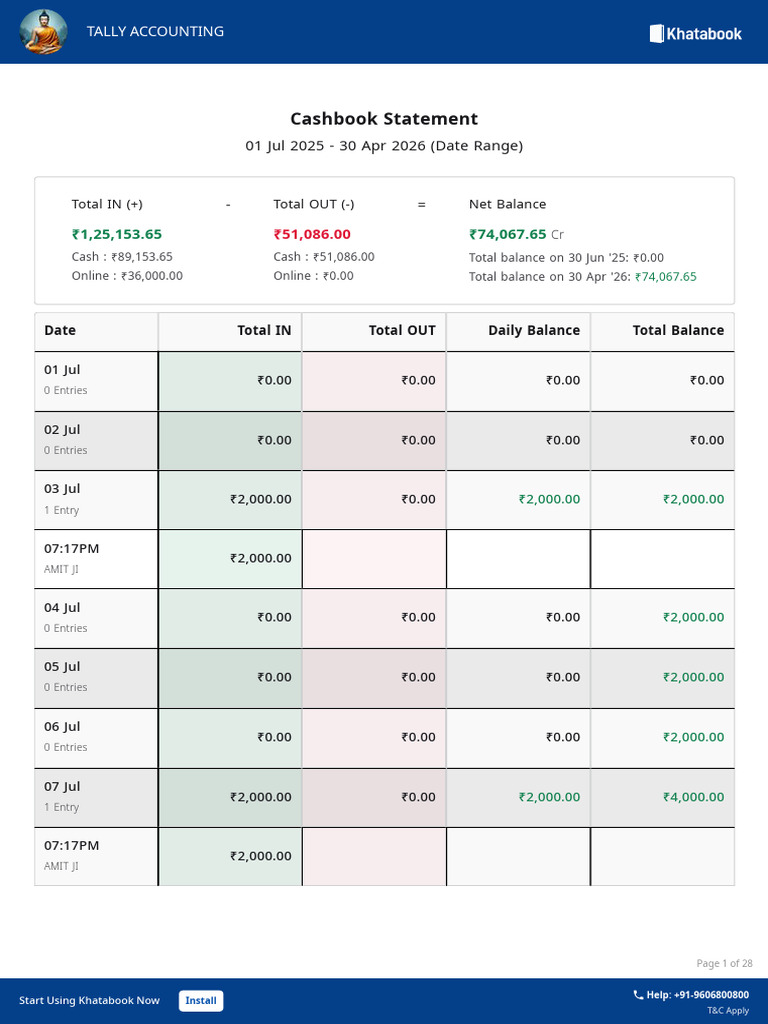
Task: Click the Net Balance ₹74,067.65 Cr
Action: click(x=516, y=234)
